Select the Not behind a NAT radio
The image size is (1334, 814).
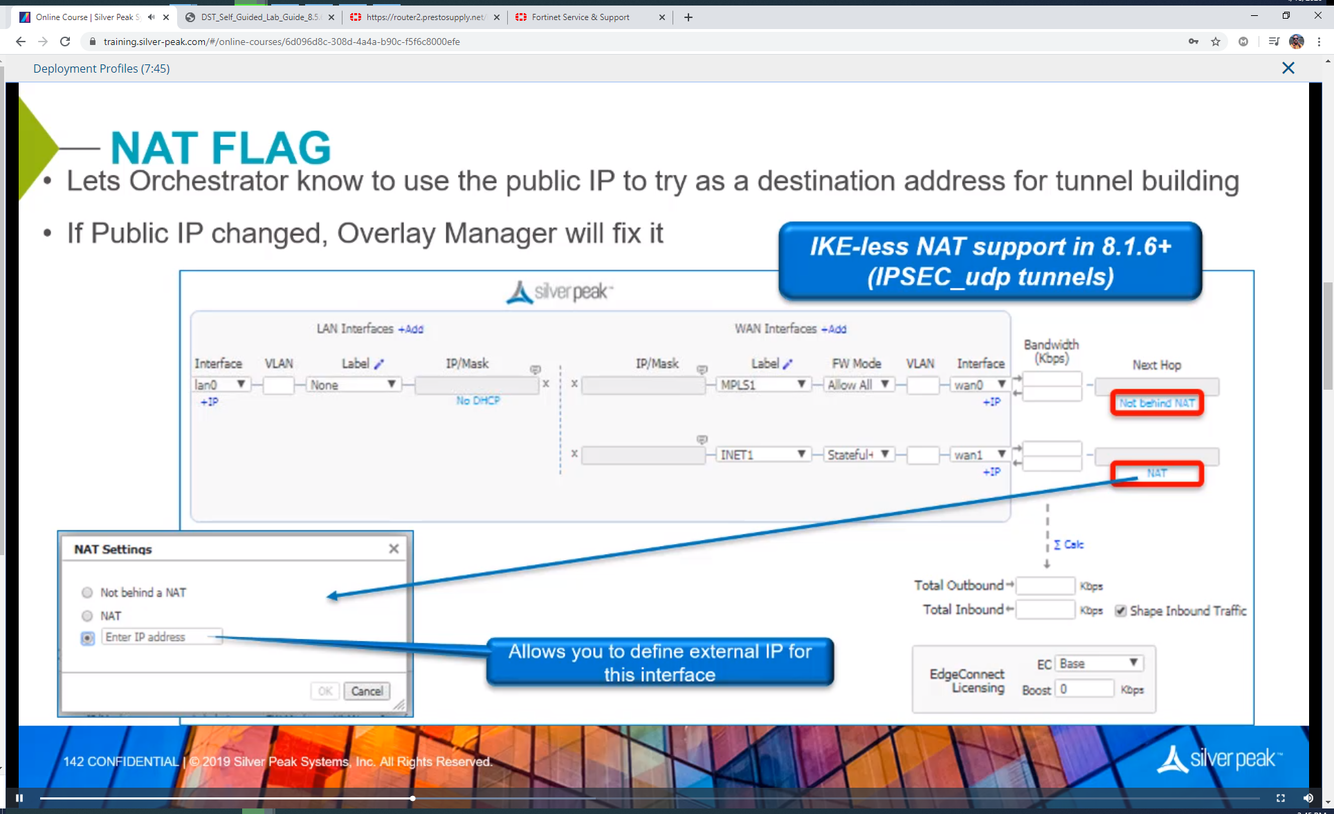pyautogui.click(x=87, y=593)
